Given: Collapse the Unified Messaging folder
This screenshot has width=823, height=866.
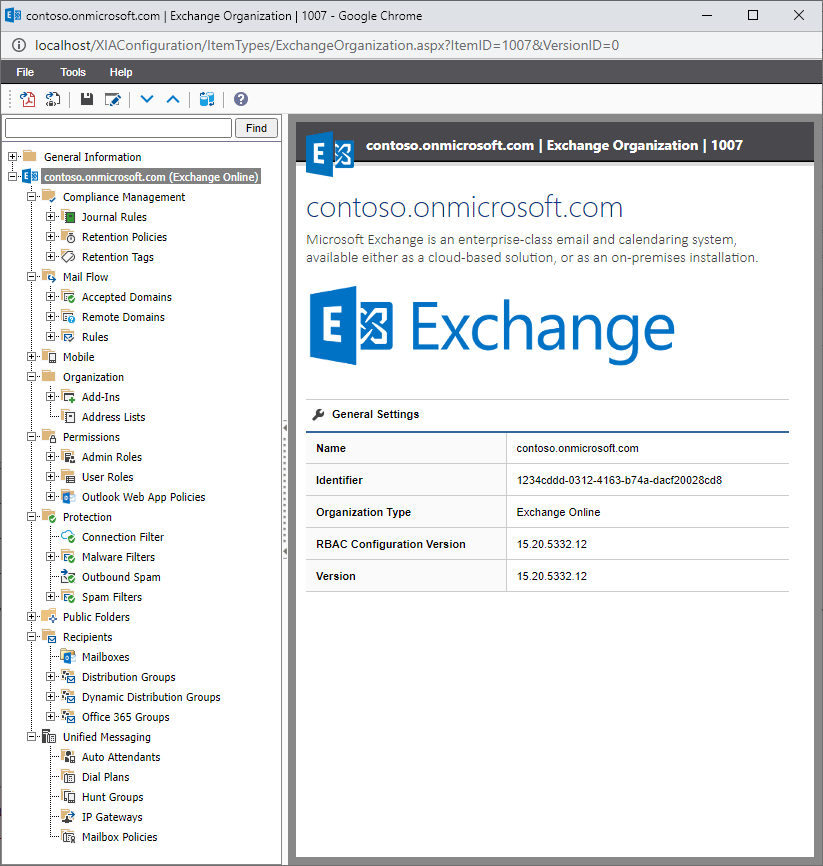Looking at the screenshot, I should [31, 737].
